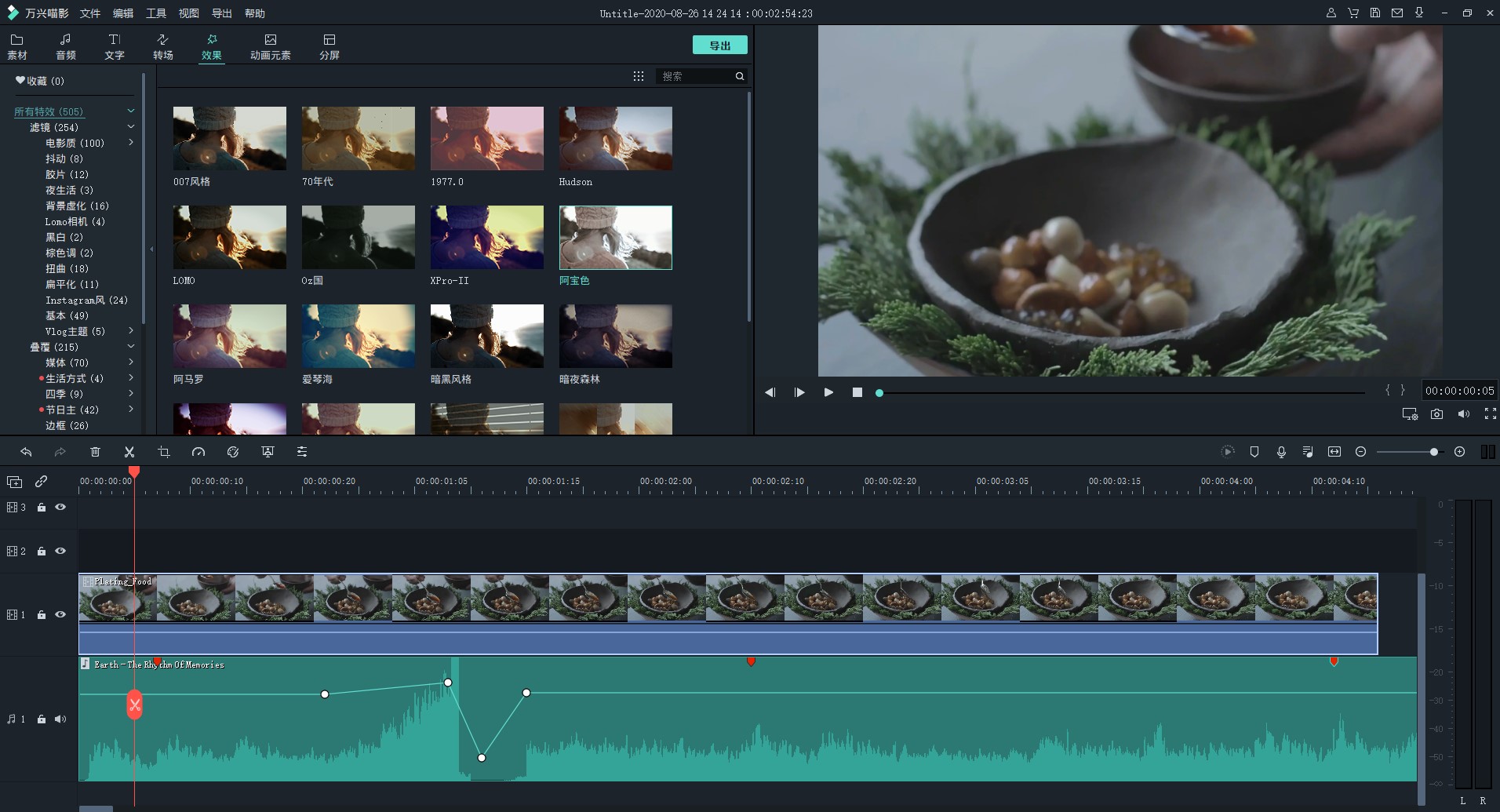Click the 导出 export button
Viewport: 1500px width, 812px height.
click(719, 46)
